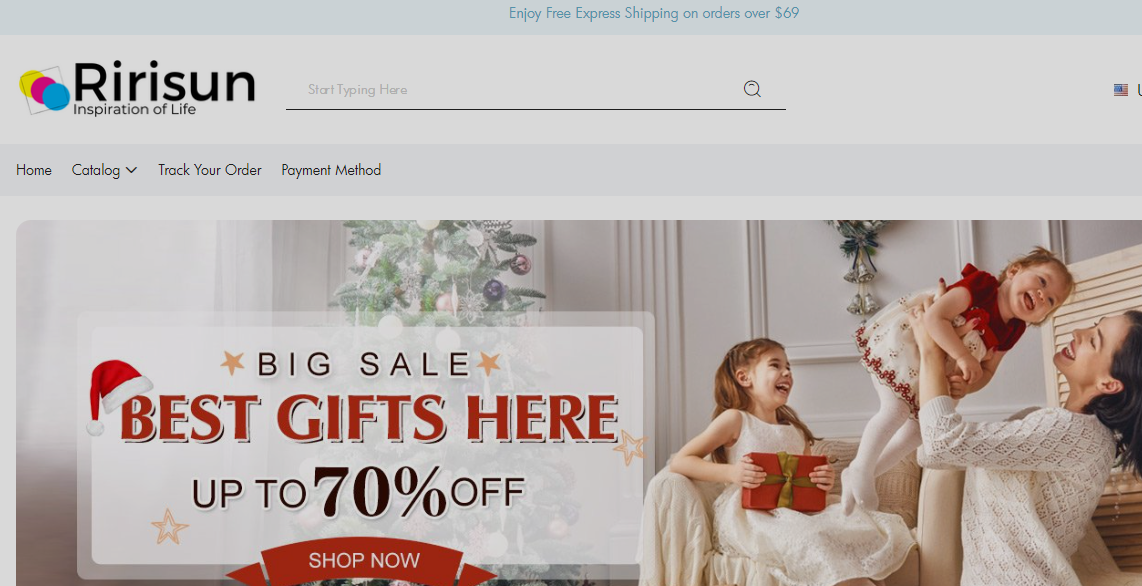The image size is (1142, 586).
Task: Click the outlined star below UP TO
Action: [169, 527]
